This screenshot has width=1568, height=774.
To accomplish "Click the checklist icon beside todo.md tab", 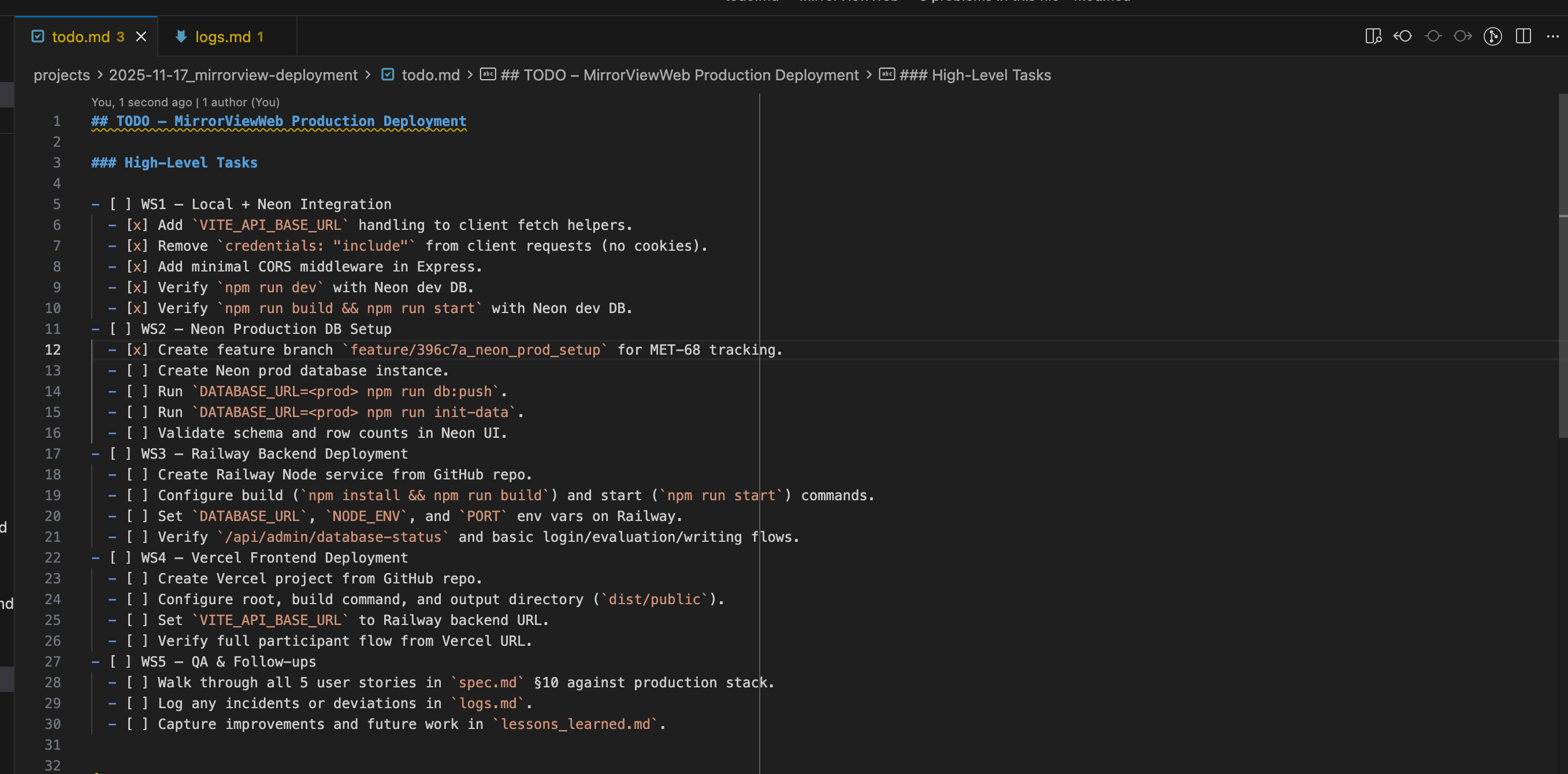I will 38,36.
